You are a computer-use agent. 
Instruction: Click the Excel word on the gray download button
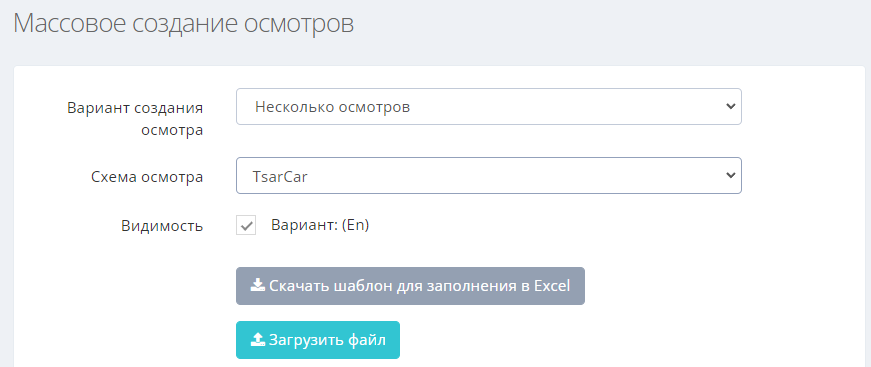(x=552, y=286)
